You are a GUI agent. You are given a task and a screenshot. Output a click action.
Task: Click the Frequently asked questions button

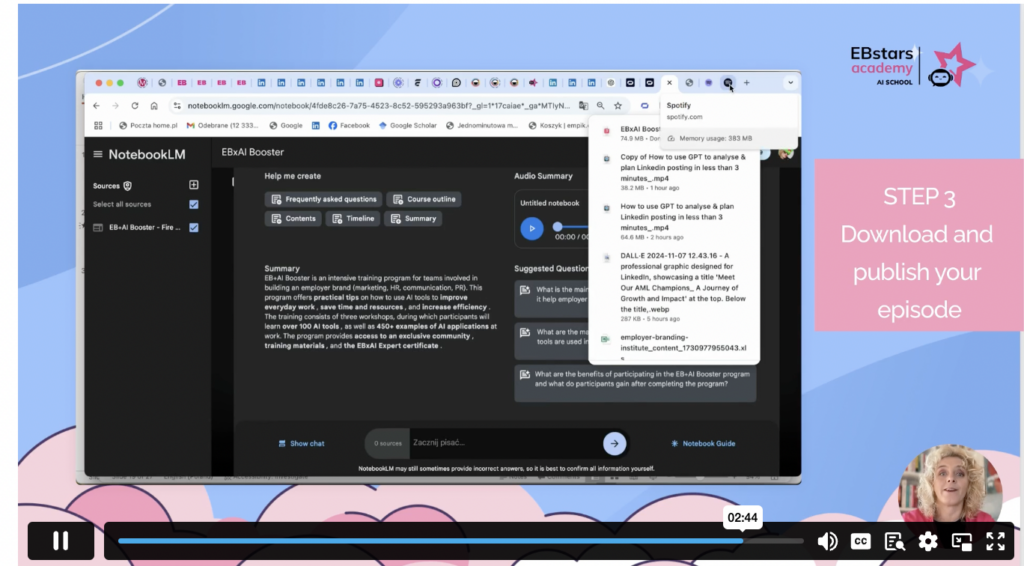(322, 199)
